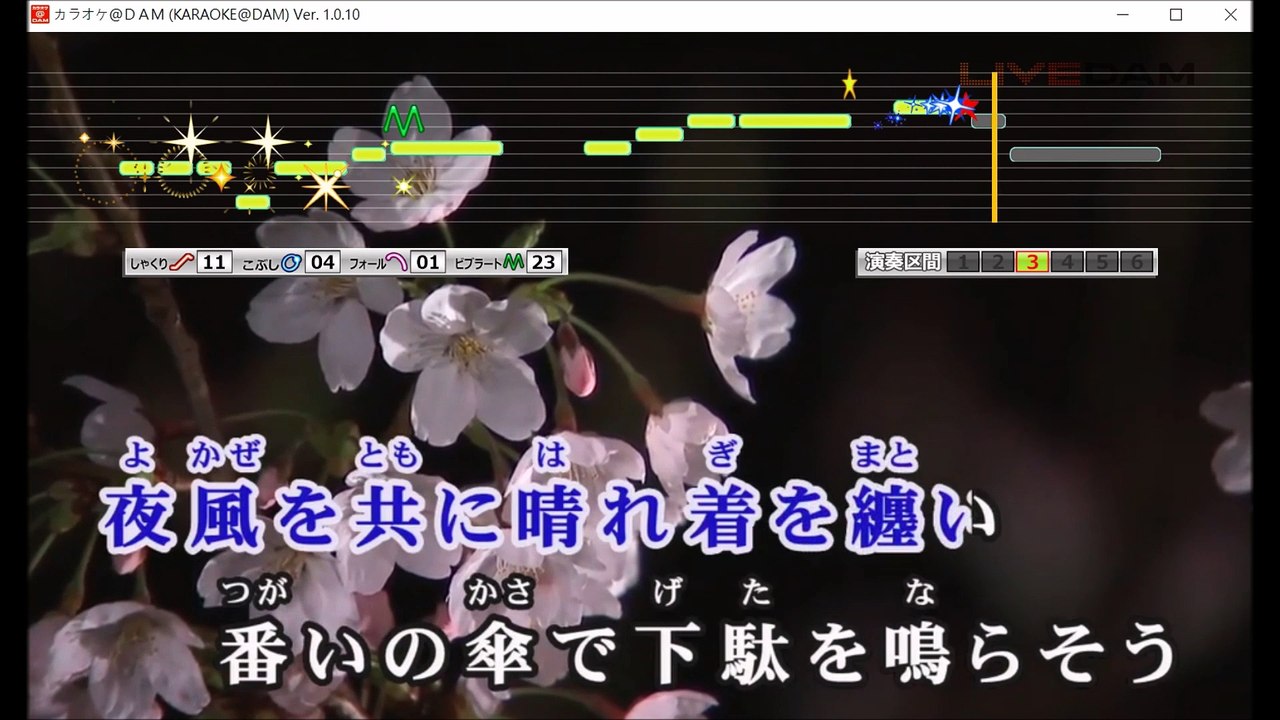Screen dimensions: 1280x720
Task: Click the window title text カラオケ@DAM
Action: [x=207, y=15]
